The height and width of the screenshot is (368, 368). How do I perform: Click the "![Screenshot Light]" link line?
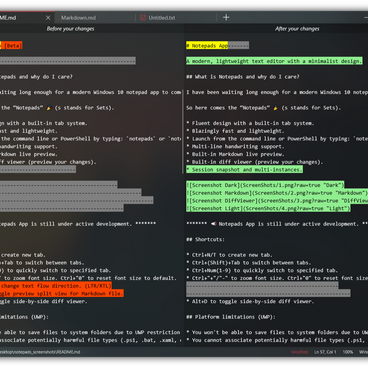(268, 208)
